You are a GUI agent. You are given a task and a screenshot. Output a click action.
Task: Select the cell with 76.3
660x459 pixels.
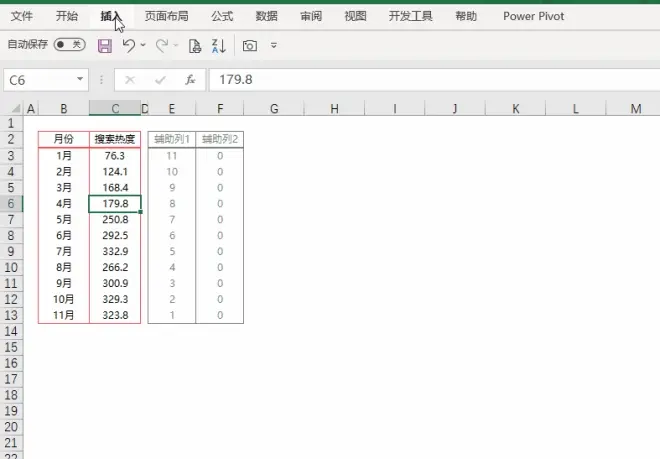click(115, 156)
